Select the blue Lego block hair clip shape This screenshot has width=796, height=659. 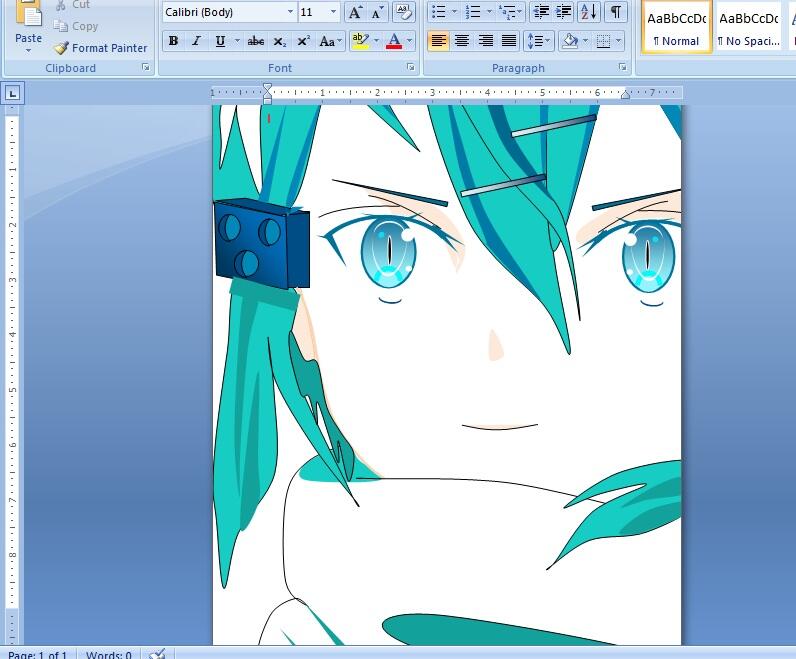(x=262, y=244)
